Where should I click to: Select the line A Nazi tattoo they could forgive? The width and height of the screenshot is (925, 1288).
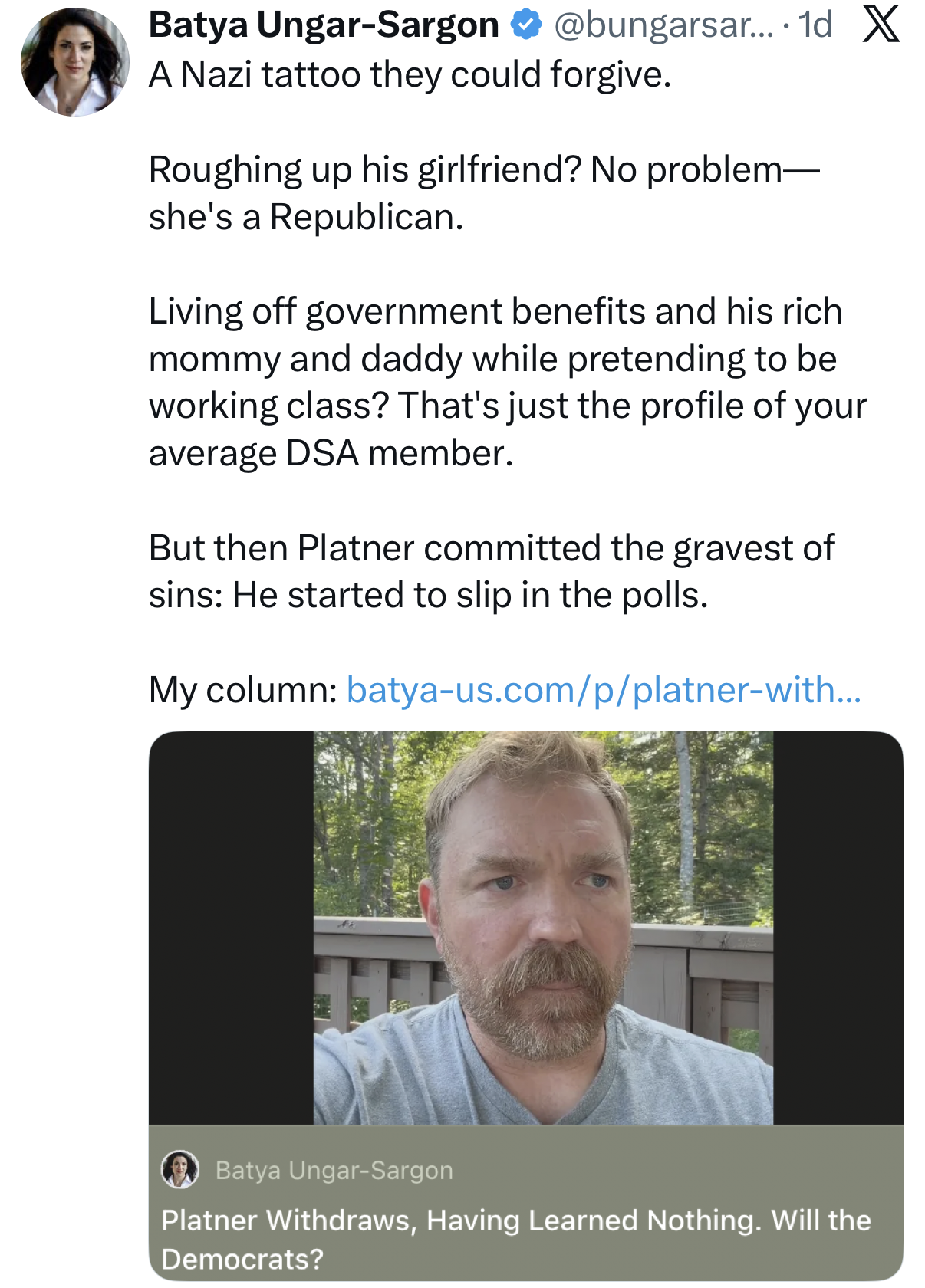click(410, 74)
